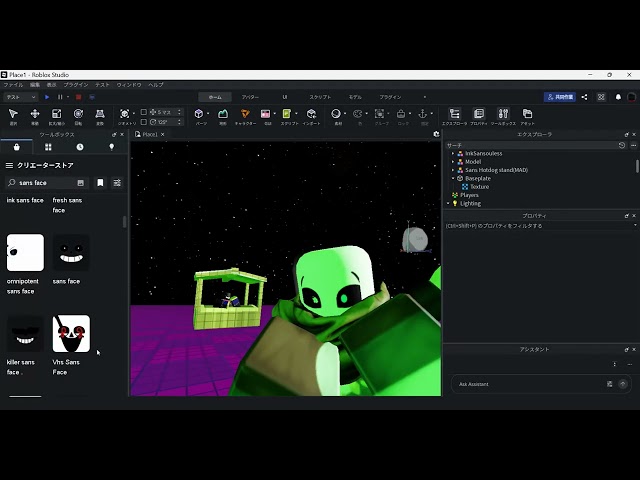Select the Scale tool in the toolbar
Image resolution: width=640 pixels, height=480 pixels.
pos(56,115)
